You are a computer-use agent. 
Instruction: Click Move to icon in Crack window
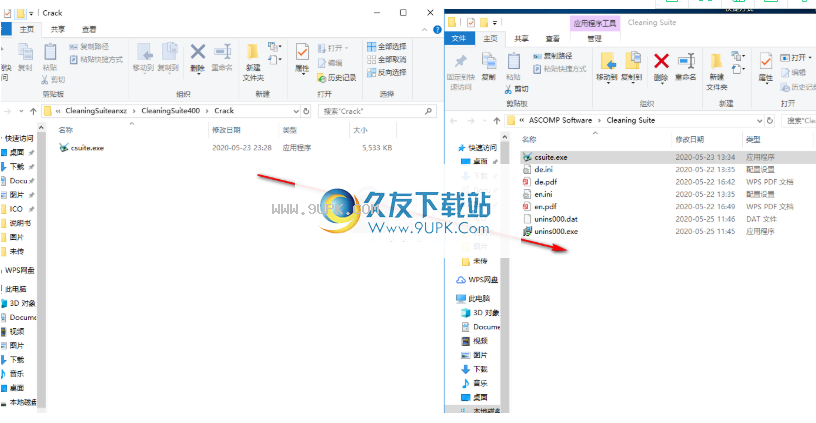(144, 57)
